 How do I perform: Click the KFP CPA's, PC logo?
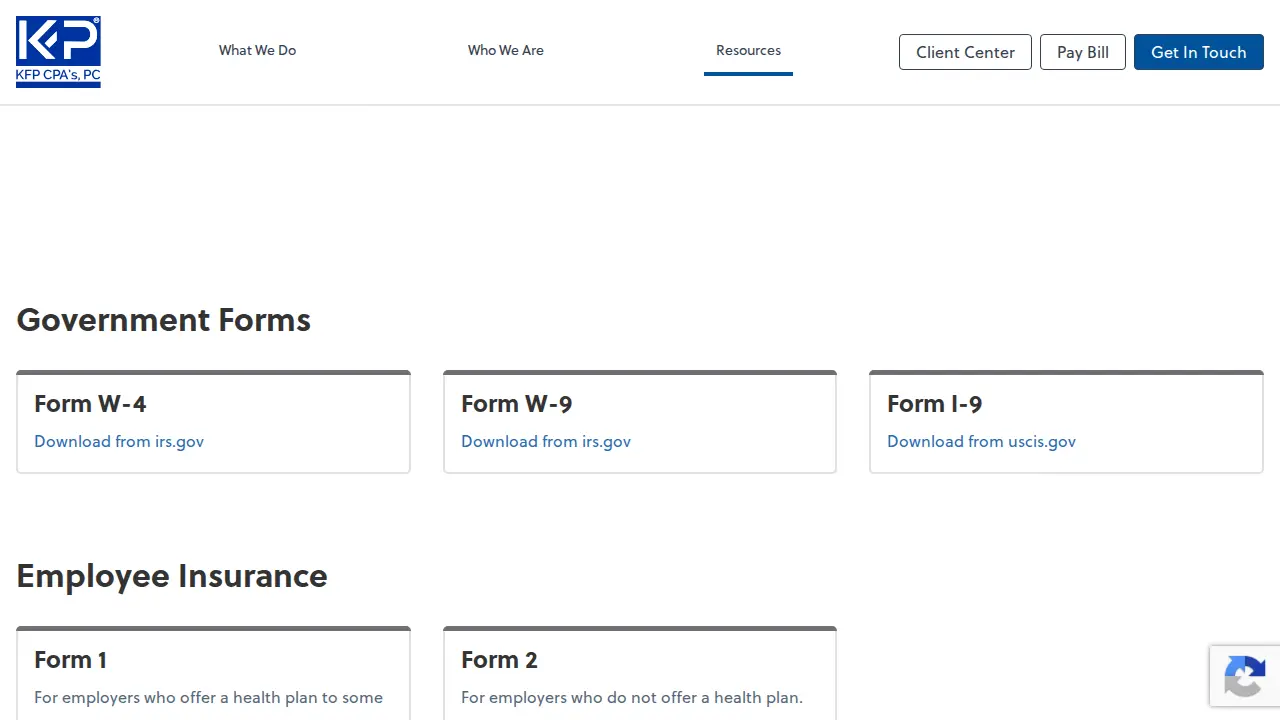(x=58, y=52)
